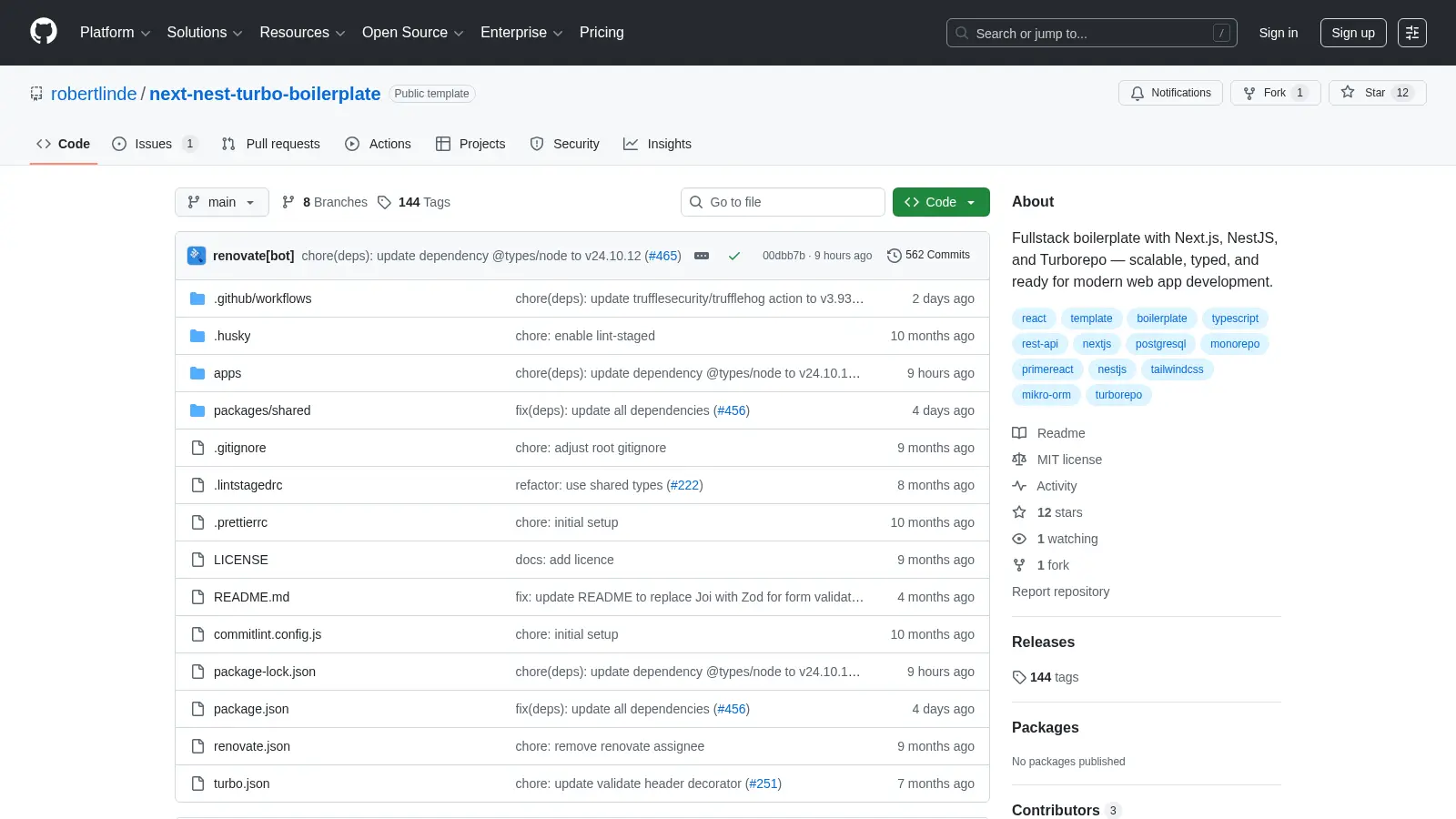Expand the Resources dropdown menu
The image size is (1456, 819).
click(302, 33)
